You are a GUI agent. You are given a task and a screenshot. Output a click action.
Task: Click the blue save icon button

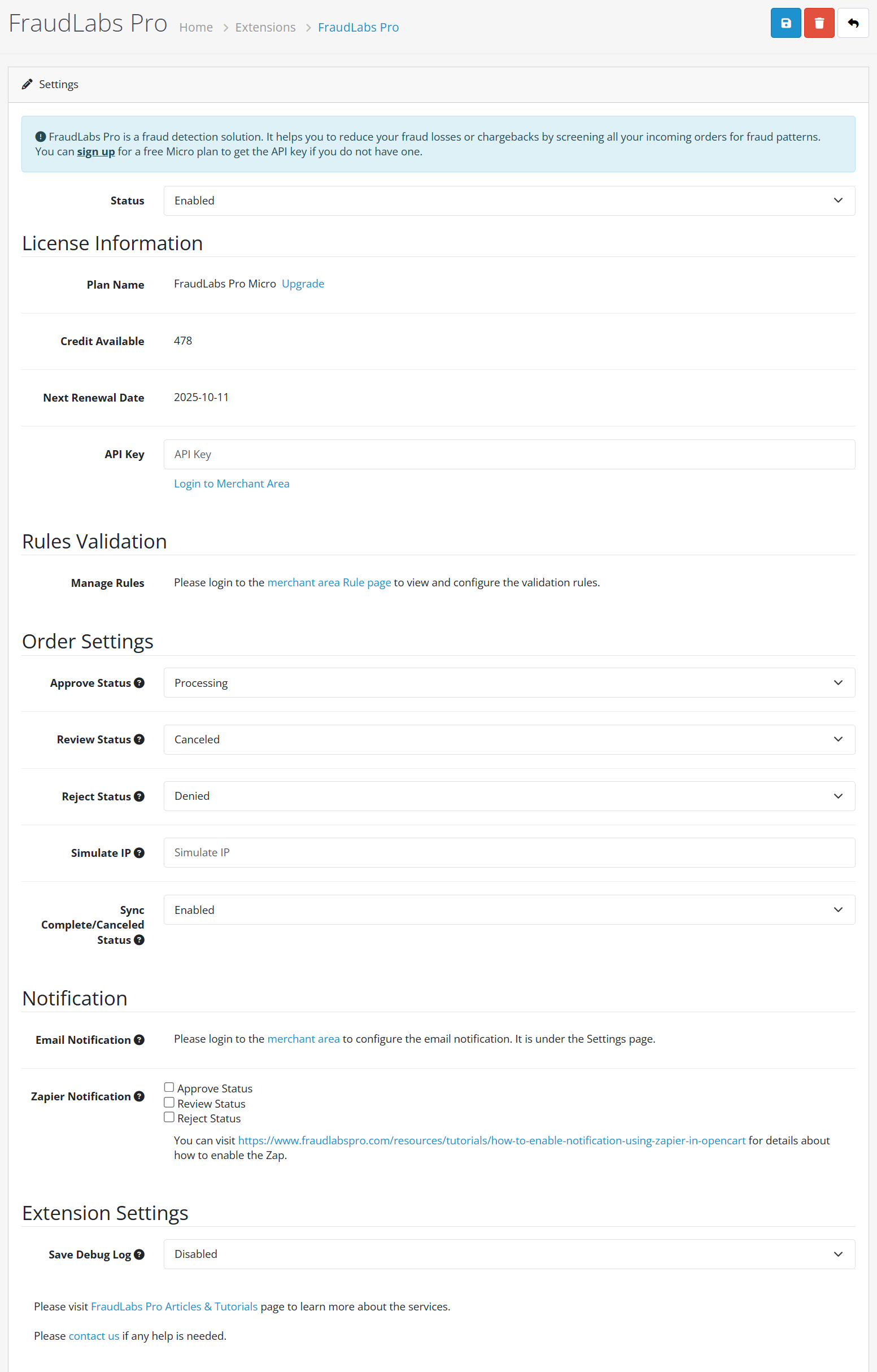786,23
